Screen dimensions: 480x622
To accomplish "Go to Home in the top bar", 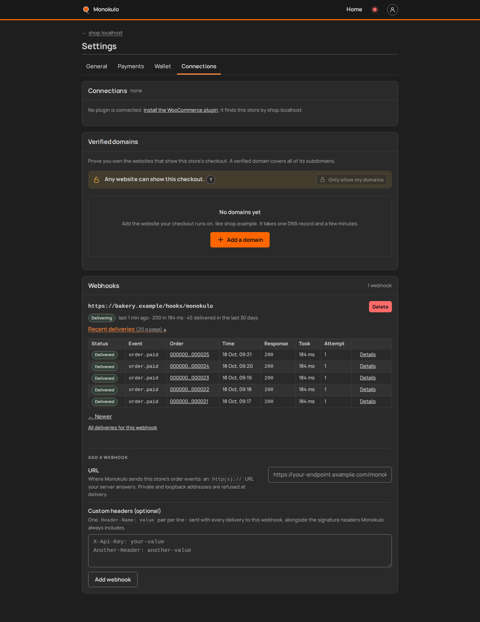I will (354, 9).
